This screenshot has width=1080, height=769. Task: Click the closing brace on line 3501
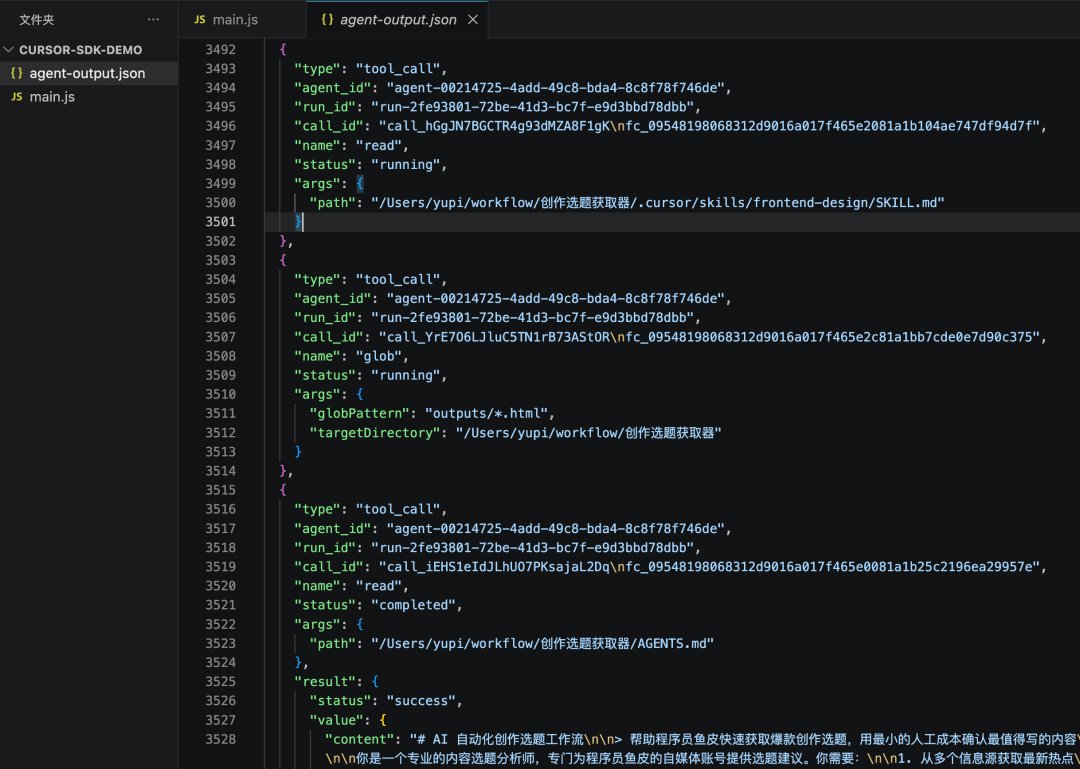(298, 222)
